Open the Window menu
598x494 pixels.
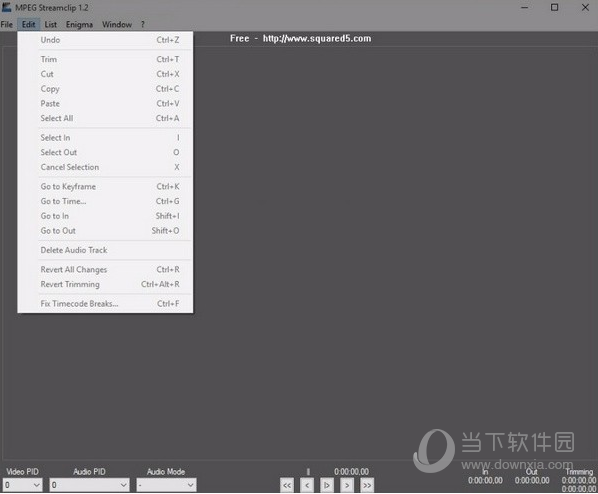[x=117, y=24]
